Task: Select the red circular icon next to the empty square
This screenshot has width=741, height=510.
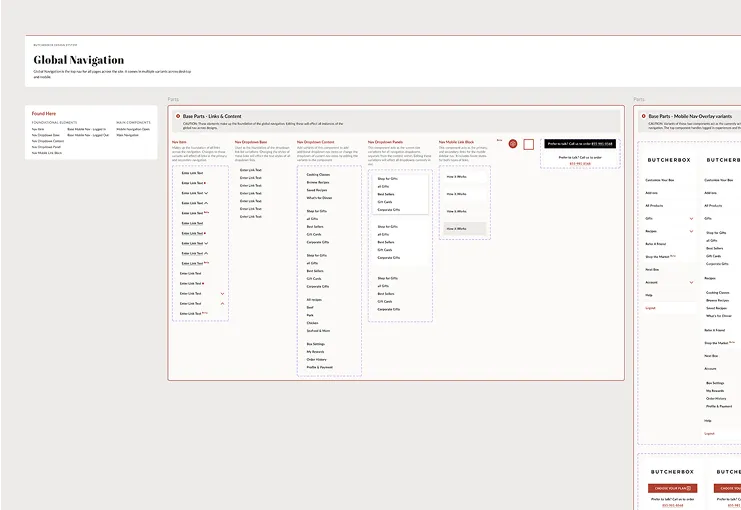Action: pos(513,144)
